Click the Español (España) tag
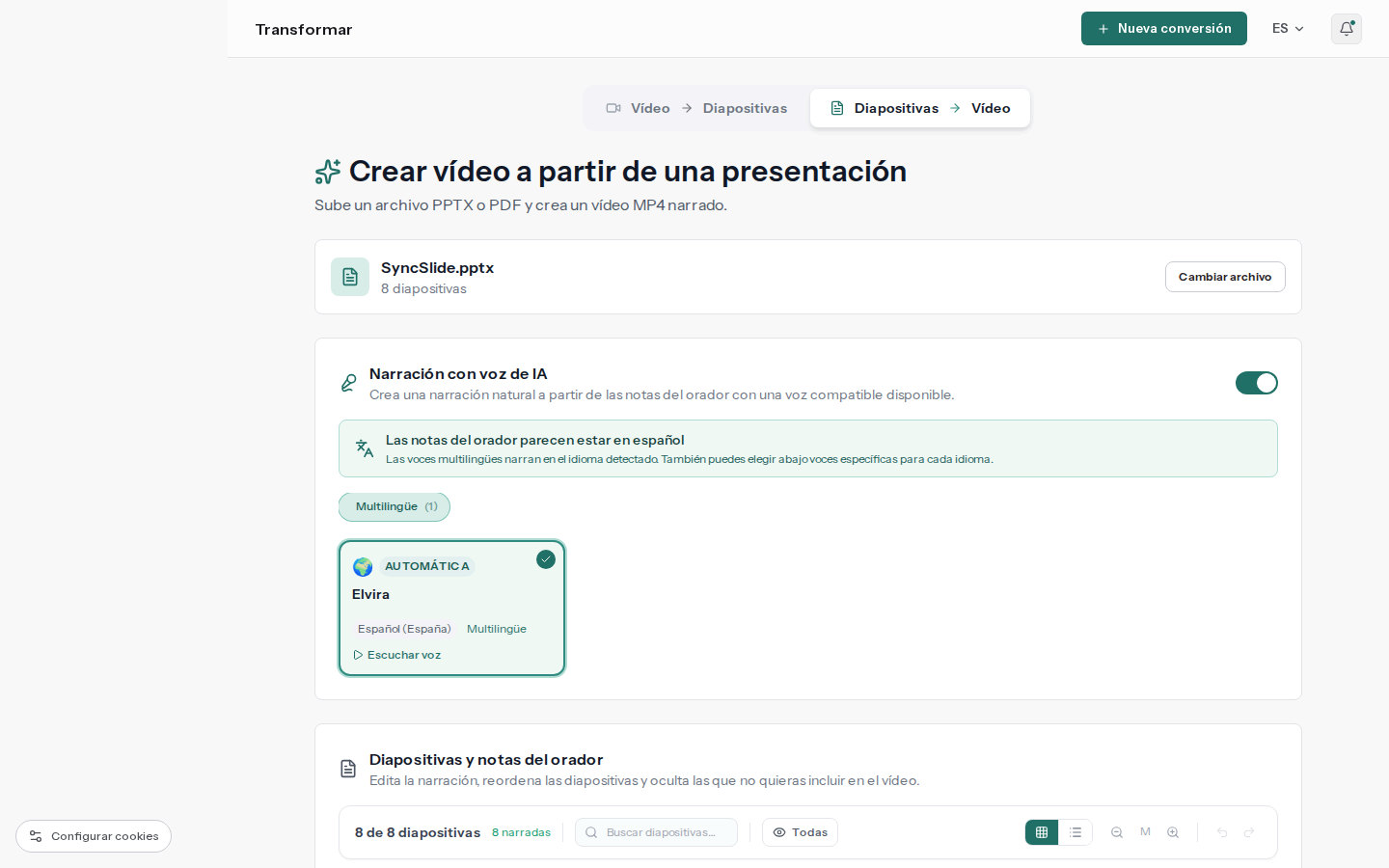This screenshot has width=1389, height=868. click(404, 629)
